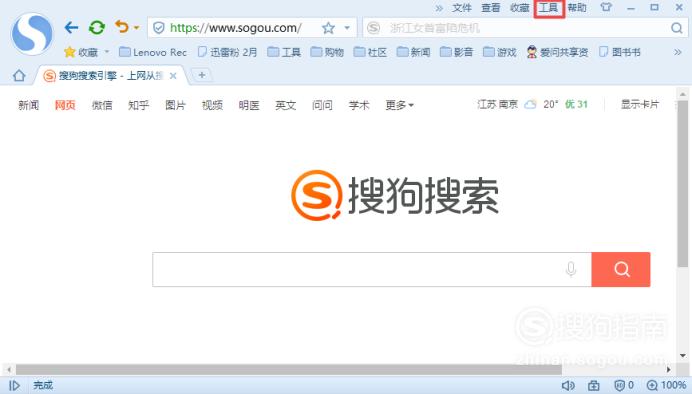
Task: Bookmark page with the star icon
Action: (328, 28)
